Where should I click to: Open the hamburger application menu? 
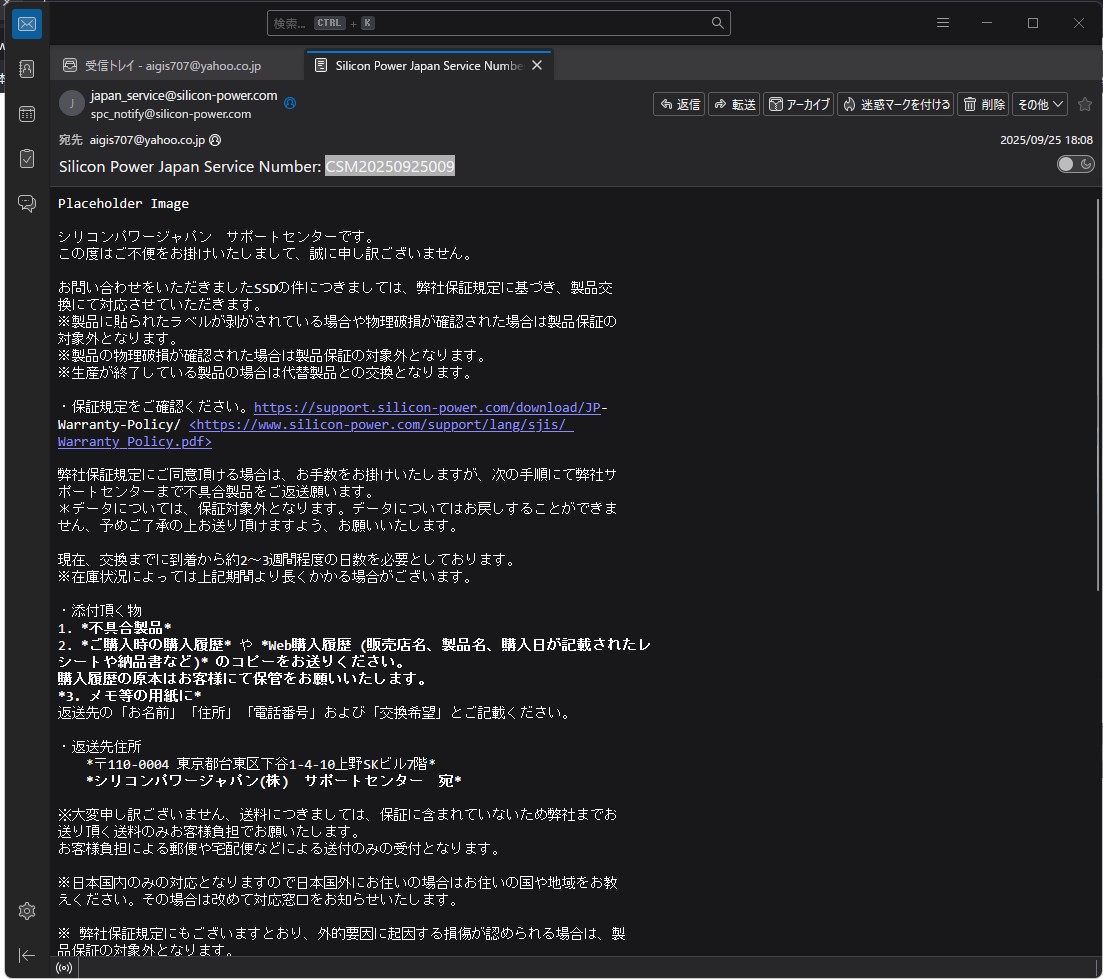pos(942,23)
